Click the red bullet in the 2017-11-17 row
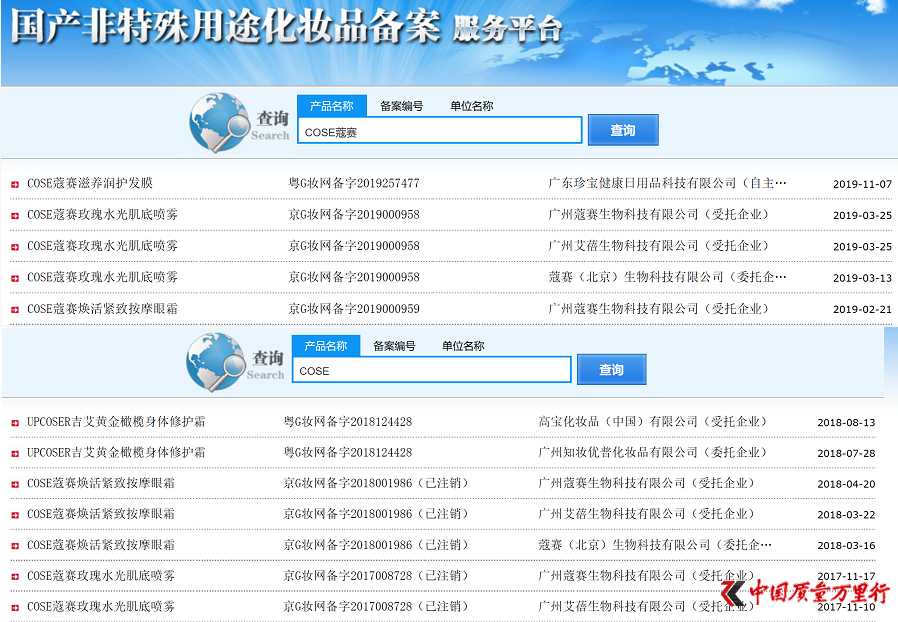This screenshot has height=622, width=898. (x=15, y=577)
